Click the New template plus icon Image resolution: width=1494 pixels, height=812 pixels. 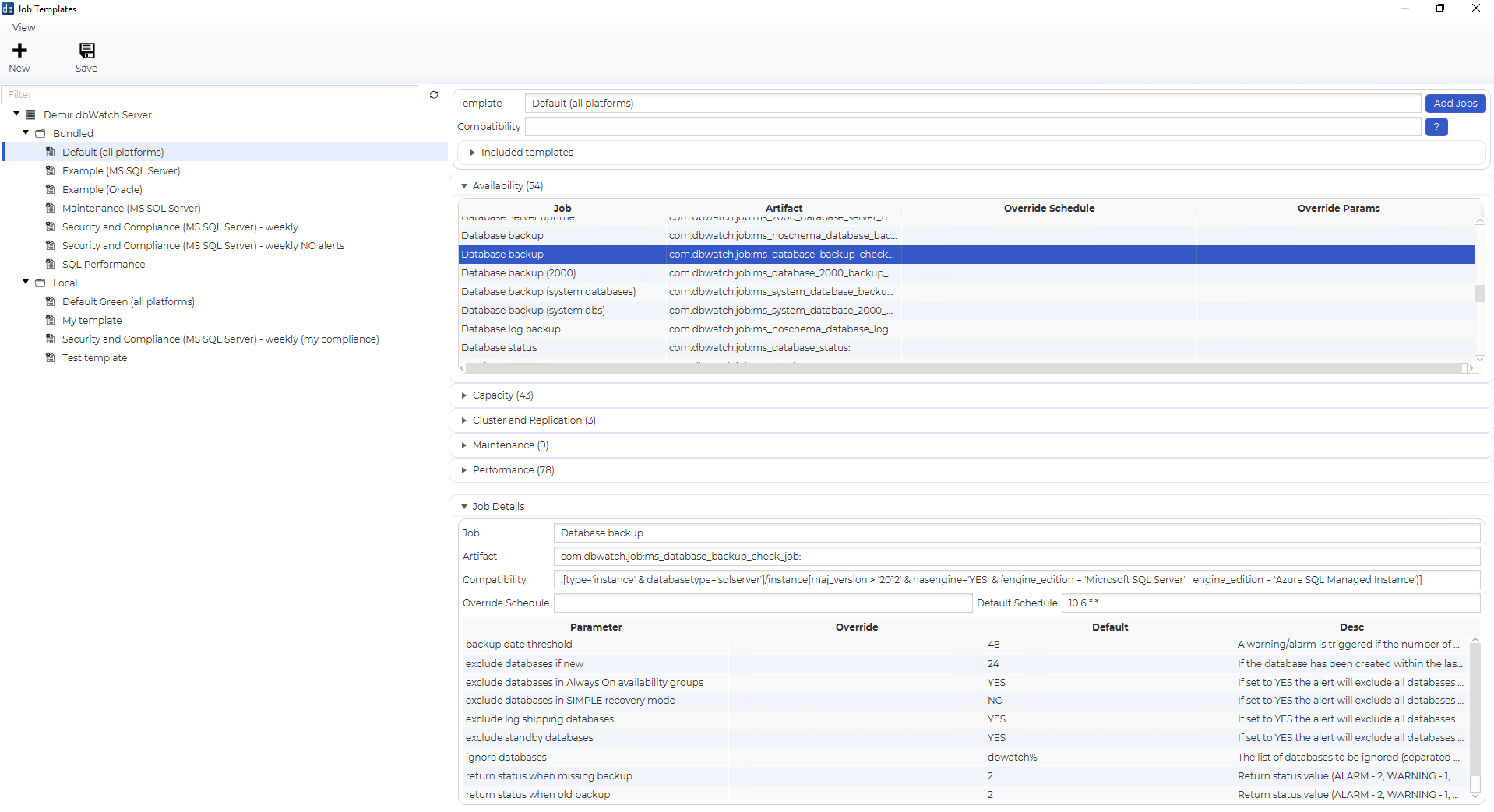click(19, 51)
